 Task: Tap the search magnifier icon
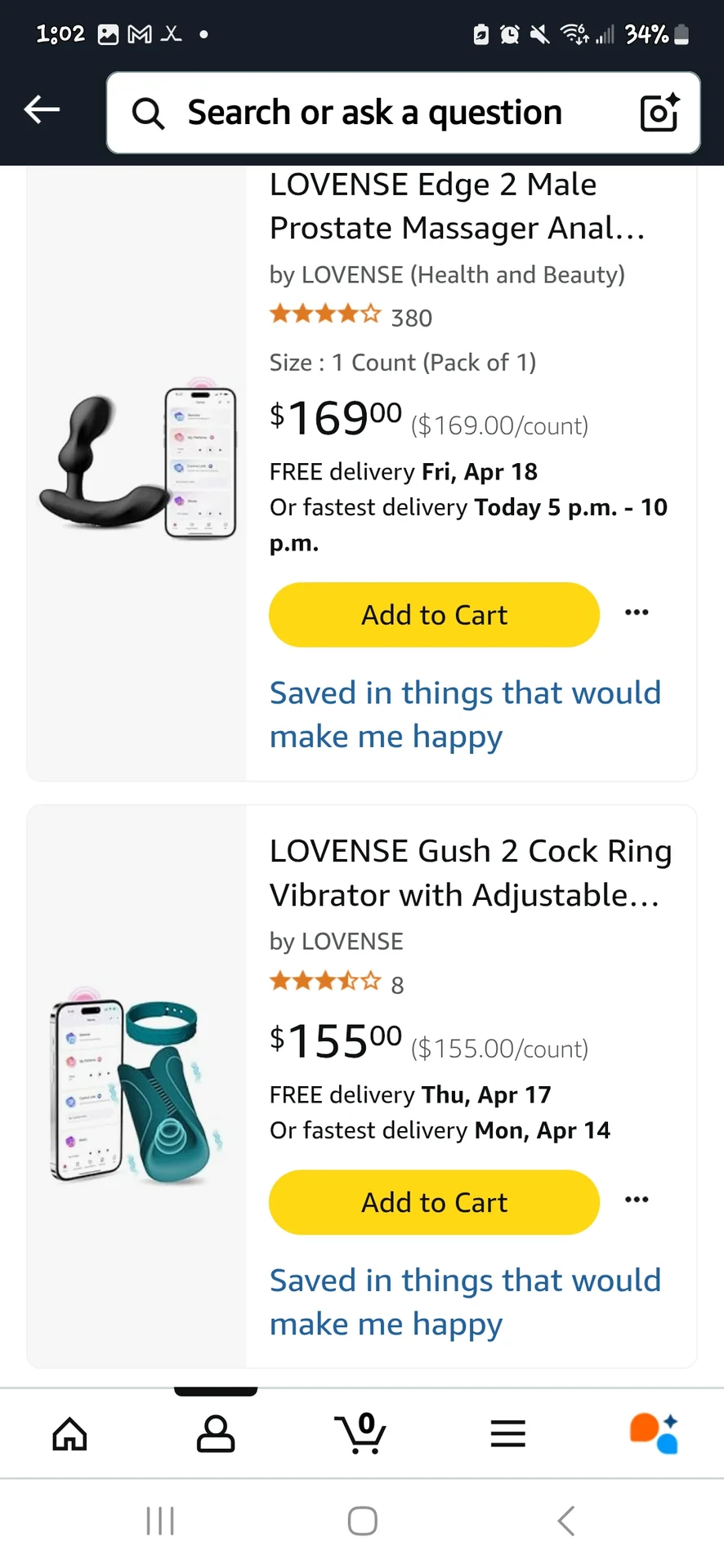click(148, 114)
